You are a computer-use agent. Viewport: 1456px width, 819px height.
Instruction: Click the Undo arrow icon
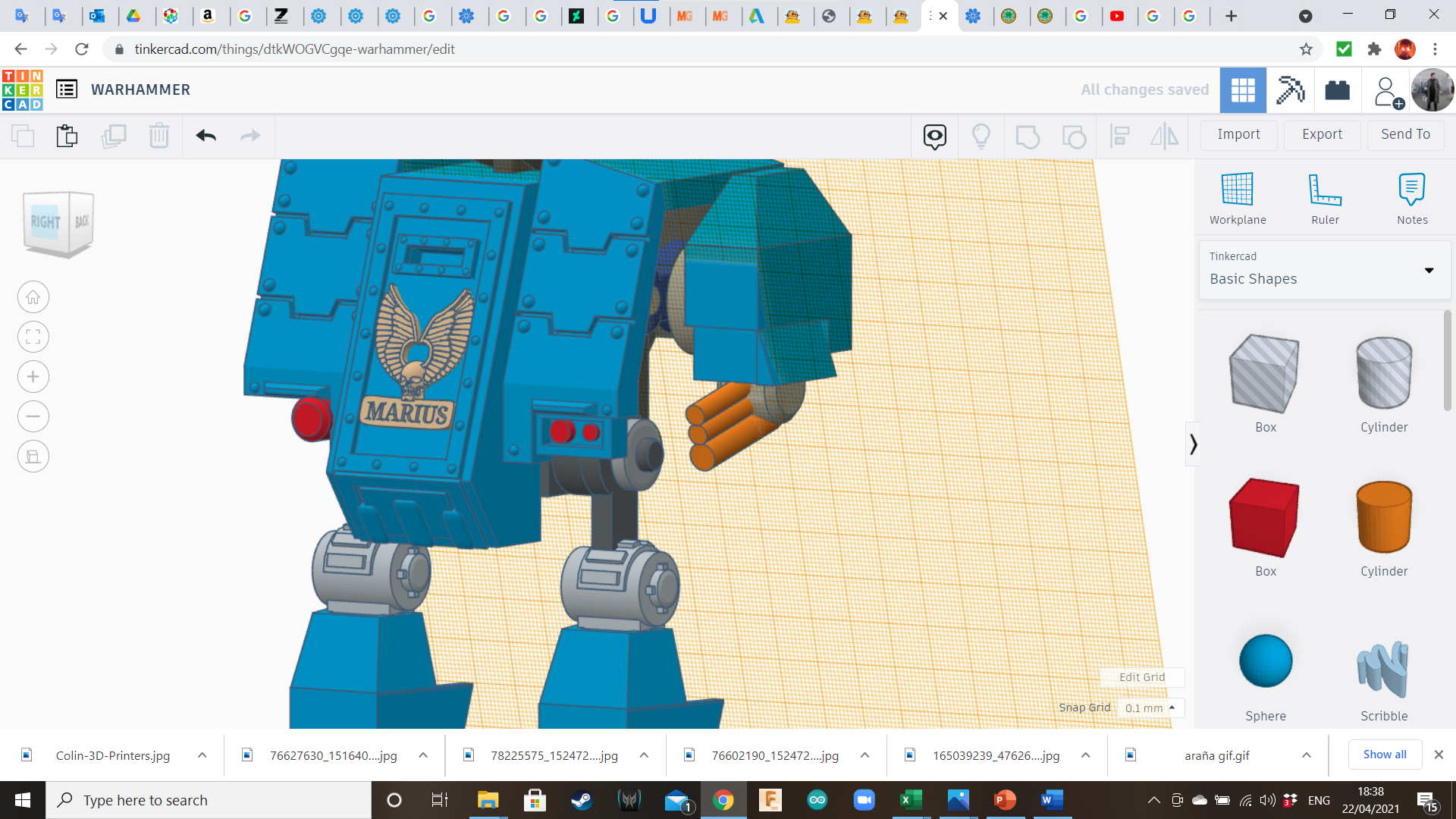[206, 136]
